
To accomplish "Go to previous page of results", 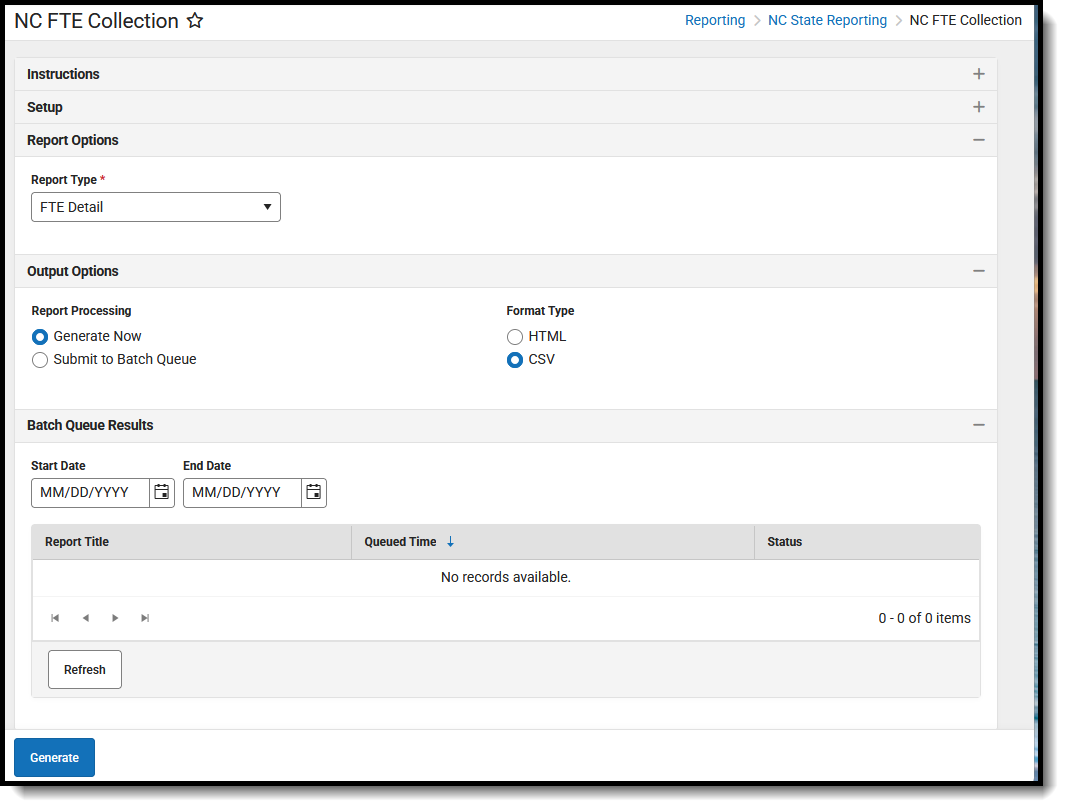I will tap(86, 618).
